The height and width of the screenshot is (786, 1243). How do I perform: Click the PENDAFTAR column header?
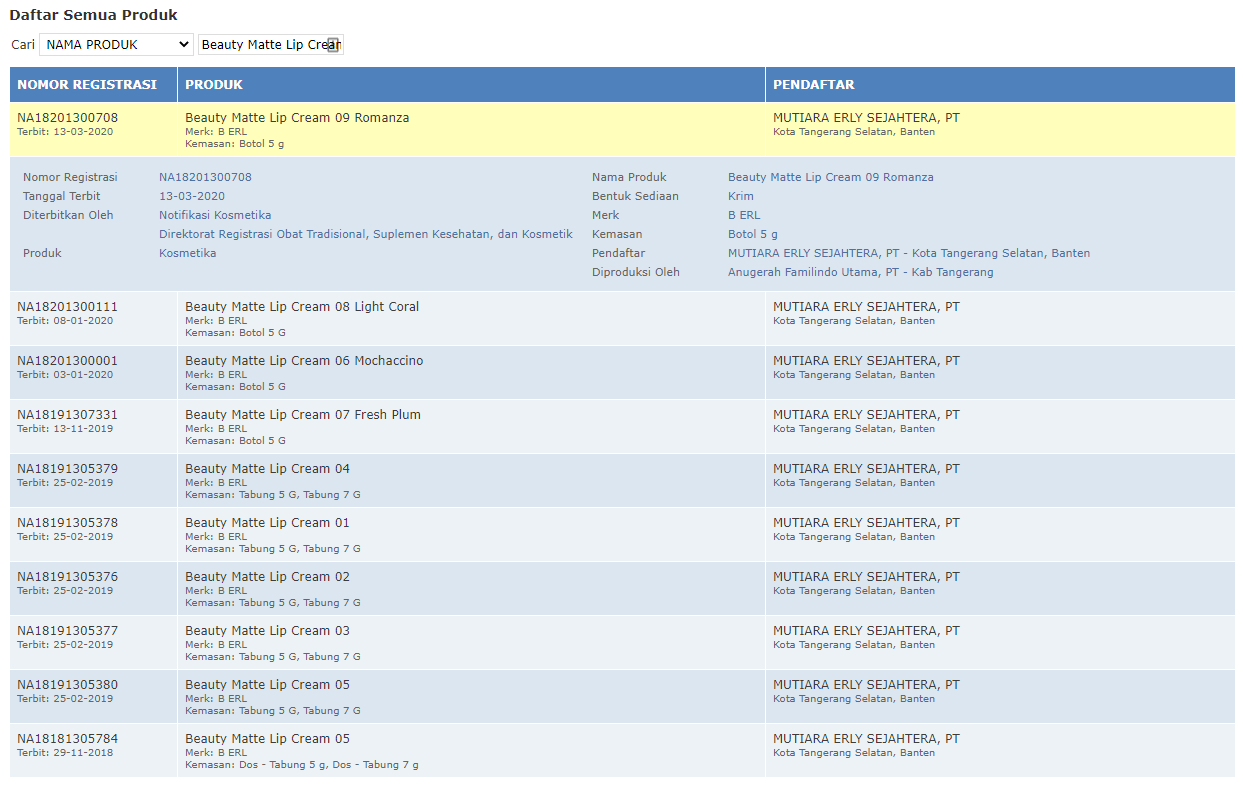click(813, 85)
